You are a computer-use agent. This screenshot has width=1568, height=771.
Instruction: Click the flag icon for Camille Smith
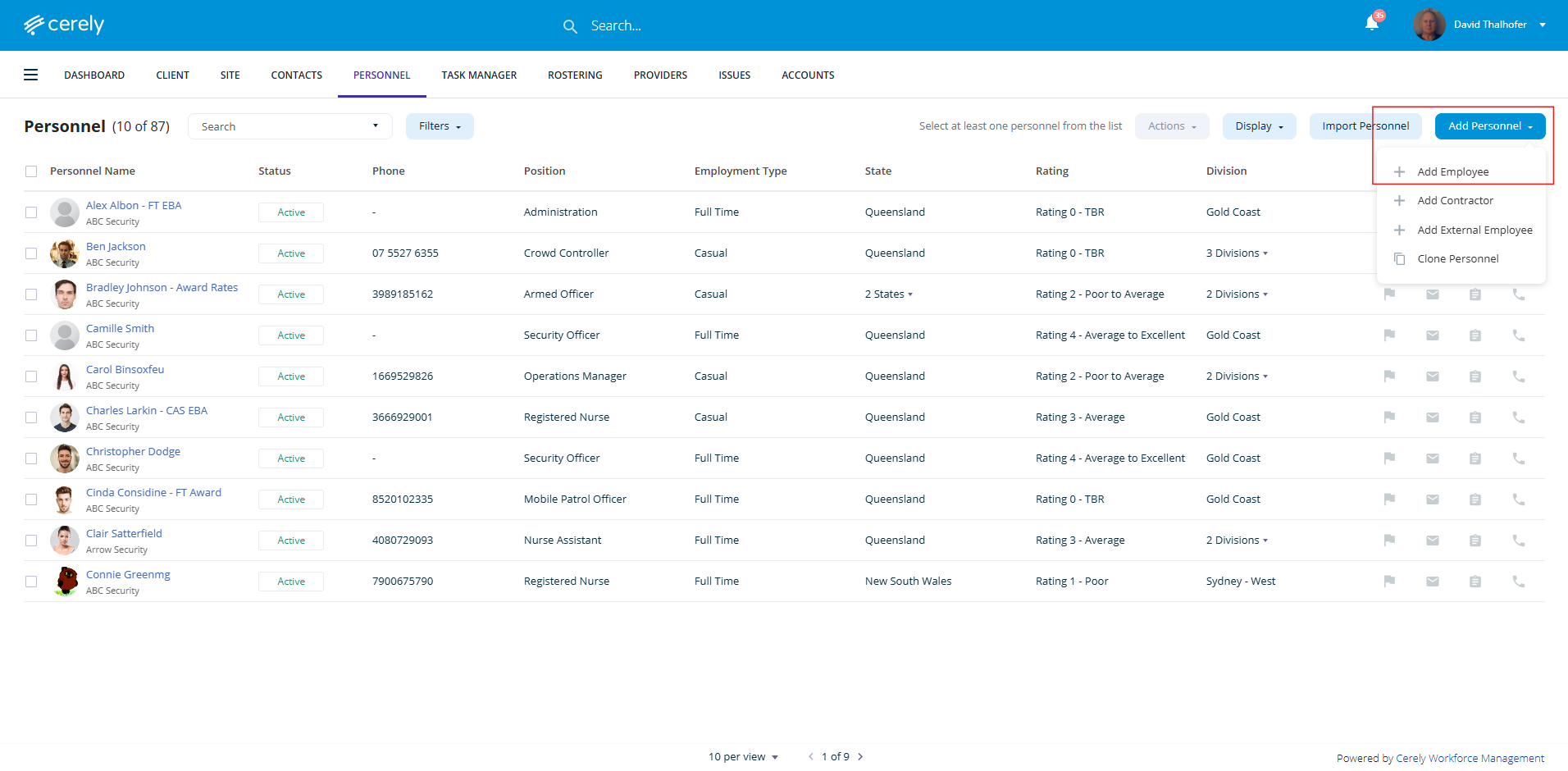1389,335
